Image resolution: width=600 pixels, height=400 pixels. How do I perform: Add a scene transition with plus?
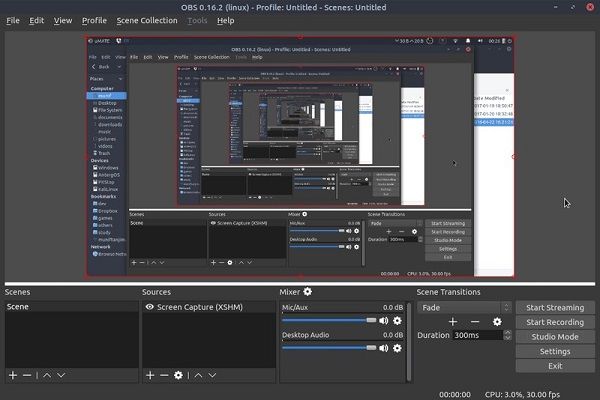pyautogui.click(x=453, y=322)
